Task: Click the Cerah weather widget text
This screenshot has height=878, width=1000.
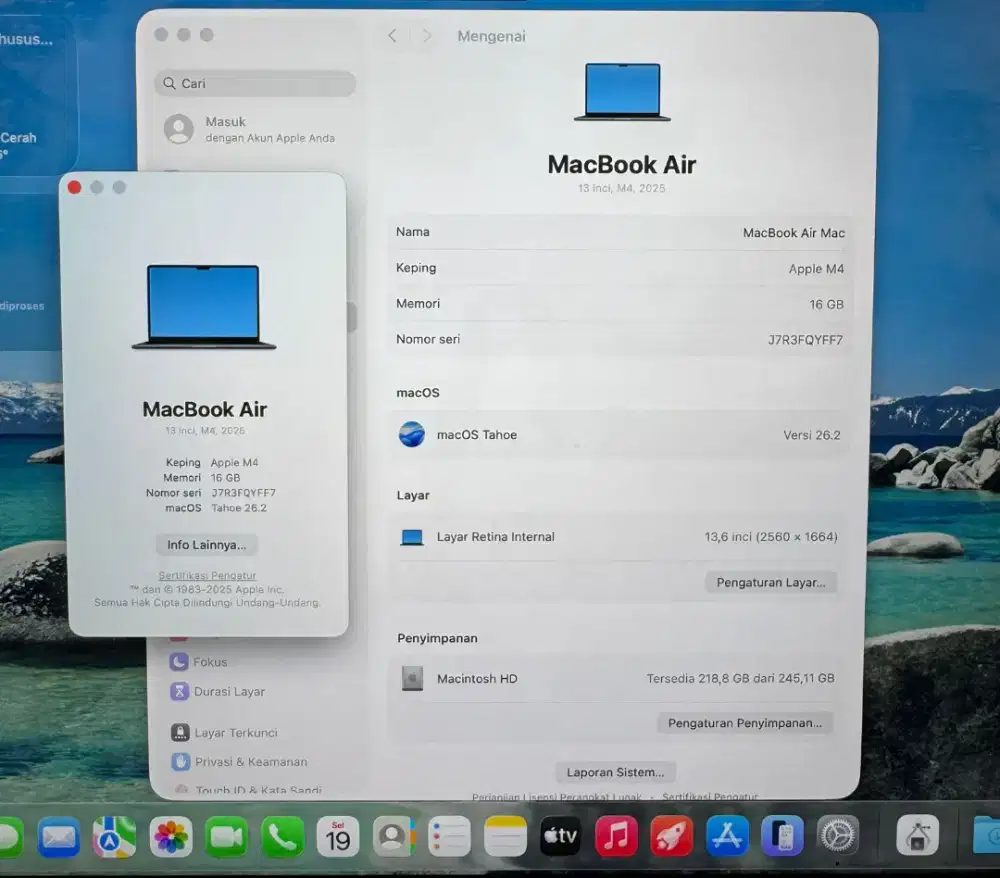Action: point(18,138)
